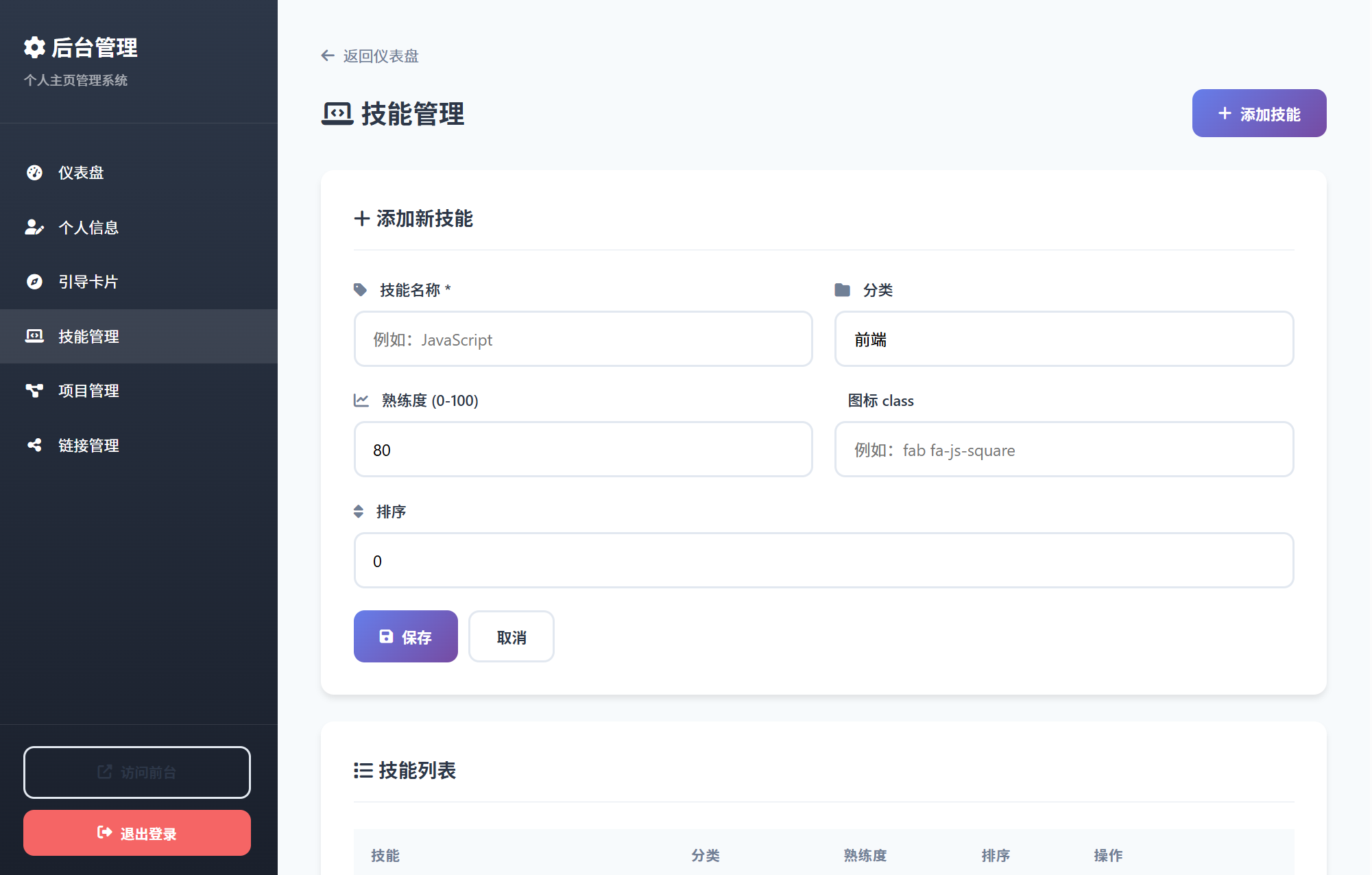Click the 取消 button
Viewport: 1372px width, 875px height.
512,636
